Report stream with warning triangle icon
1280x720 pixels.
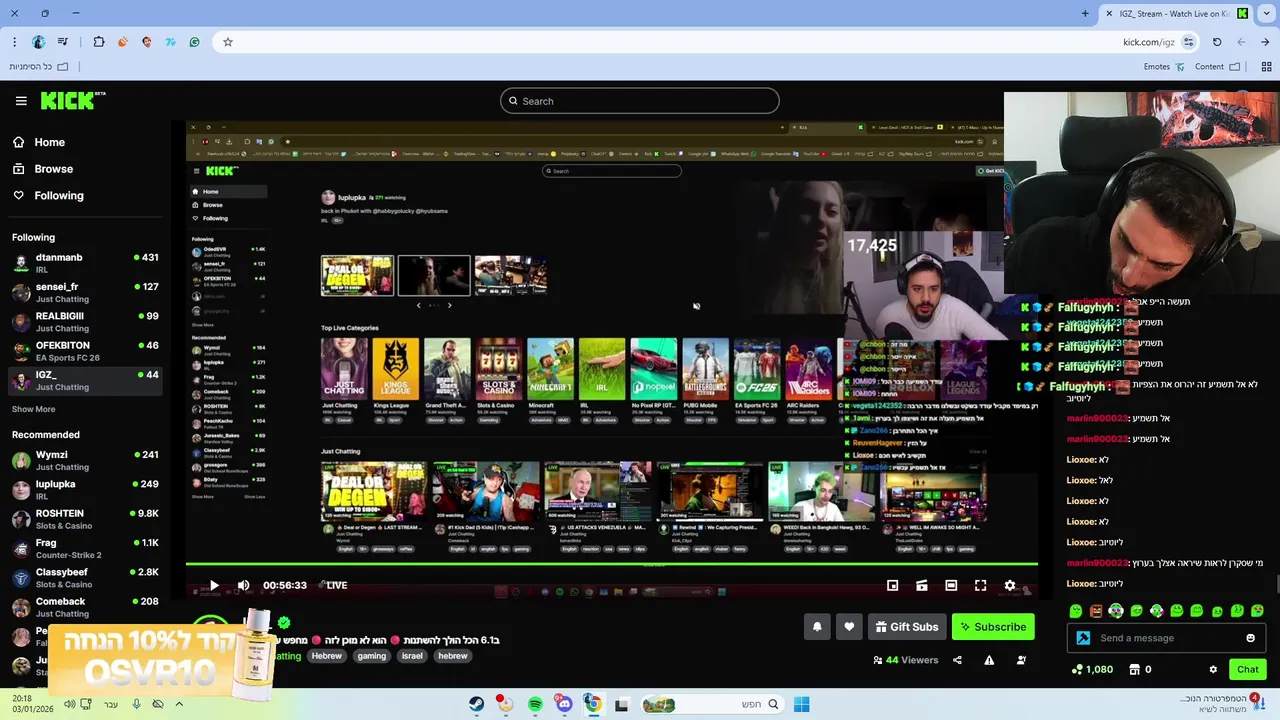tap(989, 660)
